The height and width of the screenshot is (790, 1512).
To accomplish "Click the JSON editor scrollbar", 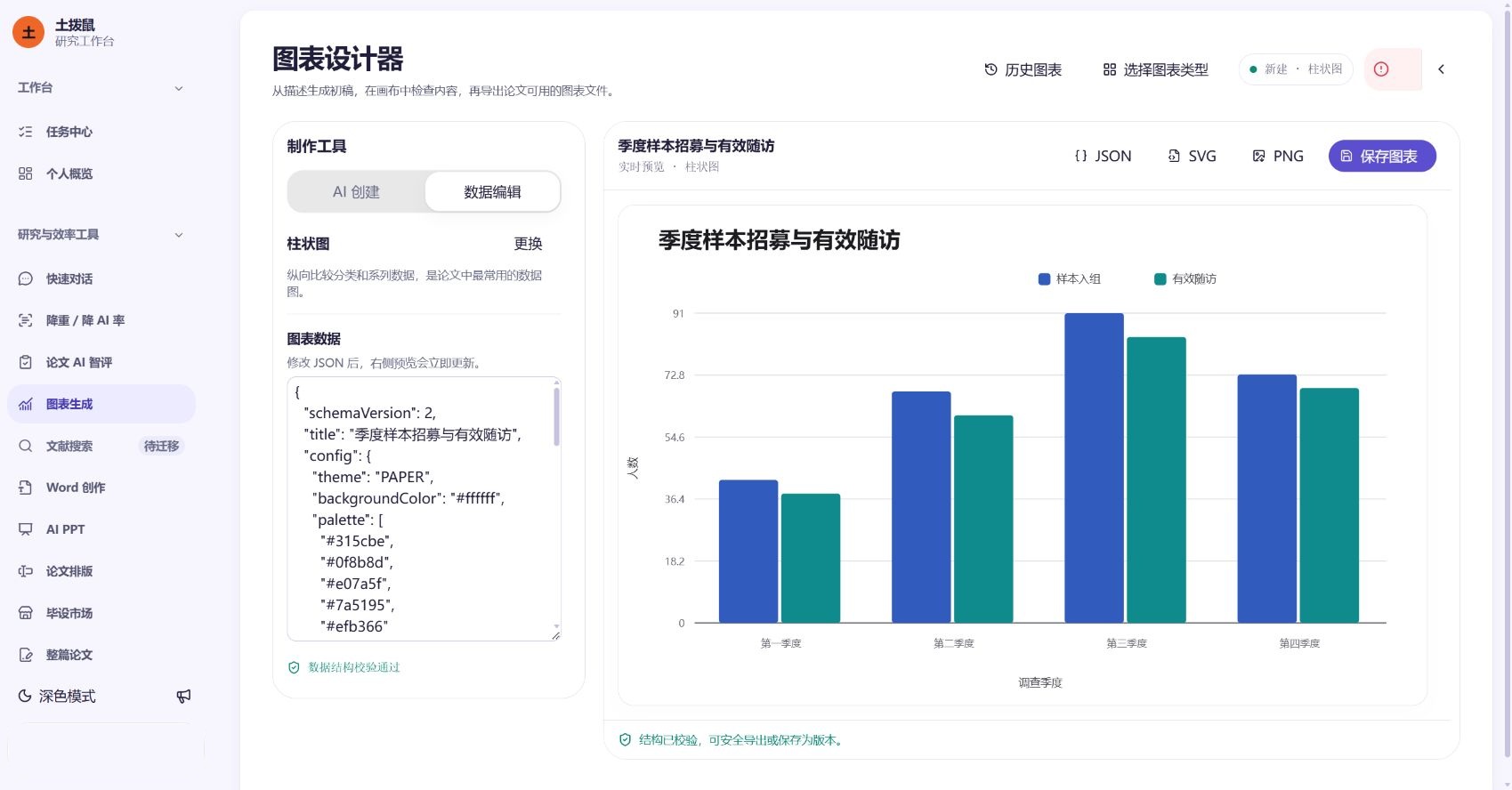I will click(x=557, y=415).
